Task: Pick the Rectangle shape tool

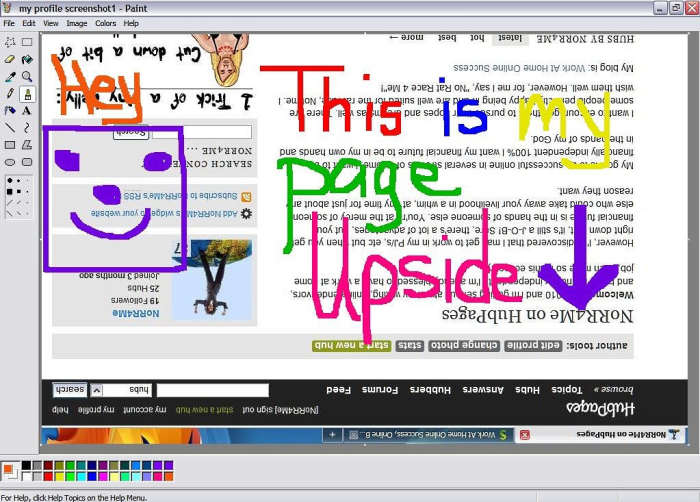Action: [10, 145]
